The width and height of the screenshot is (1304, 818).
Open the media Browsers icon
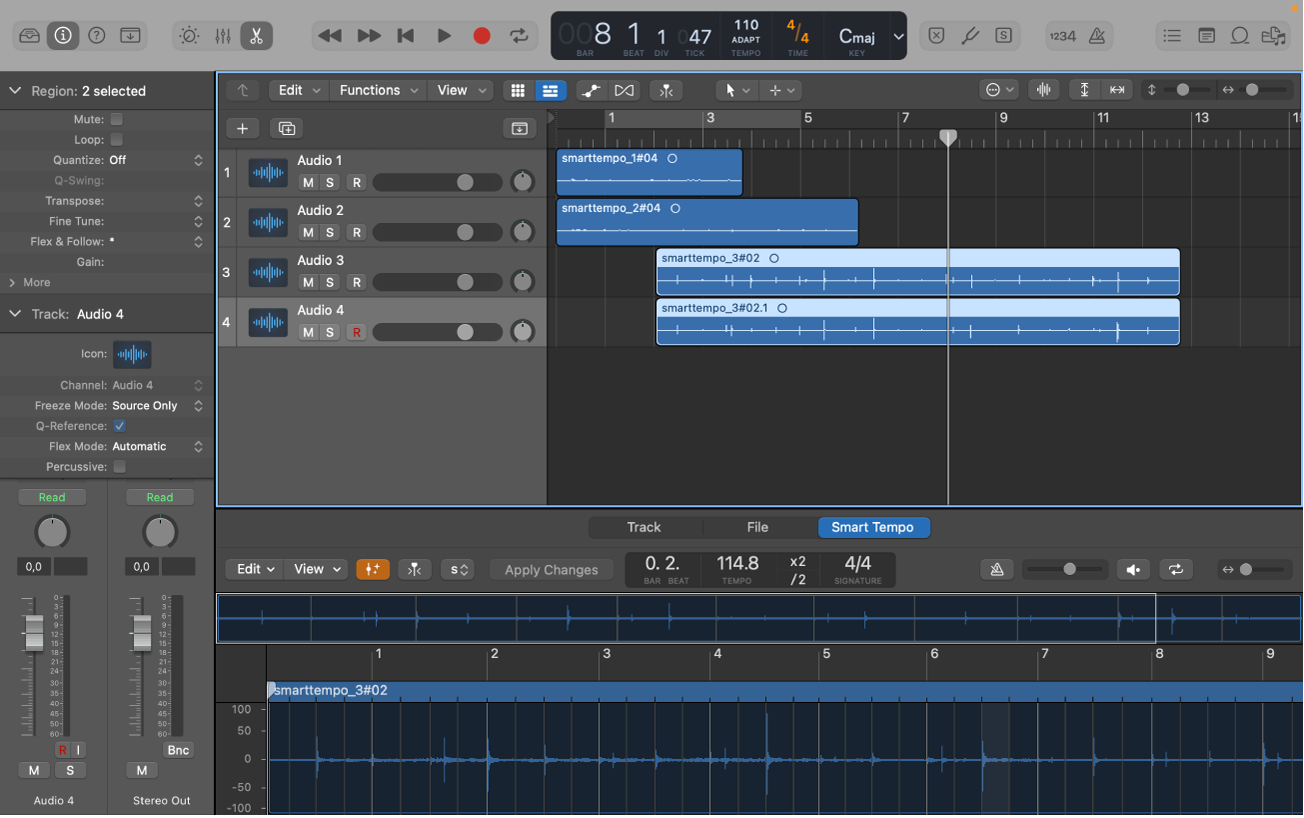coord(1273,36)
